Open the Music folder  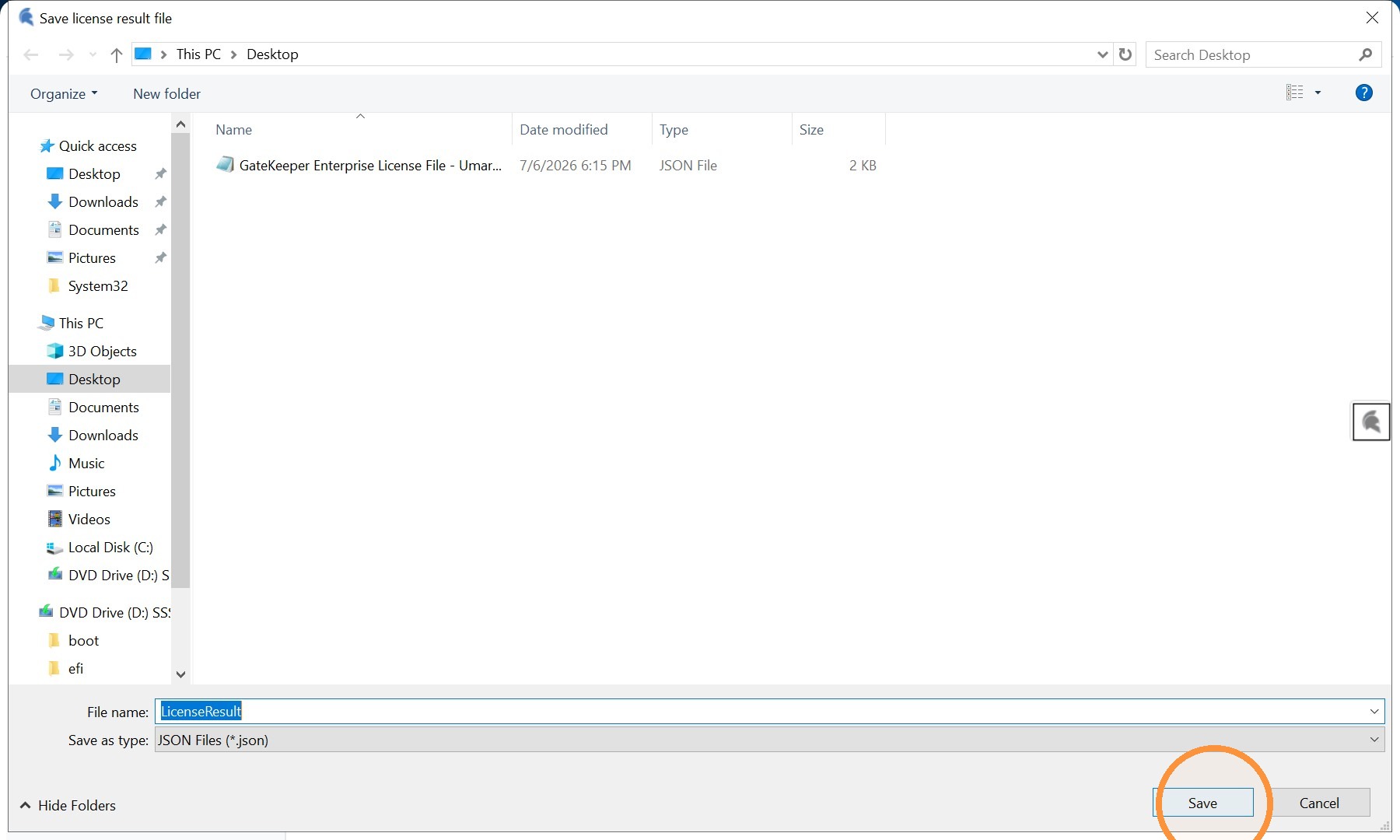[x=86, y=463]
